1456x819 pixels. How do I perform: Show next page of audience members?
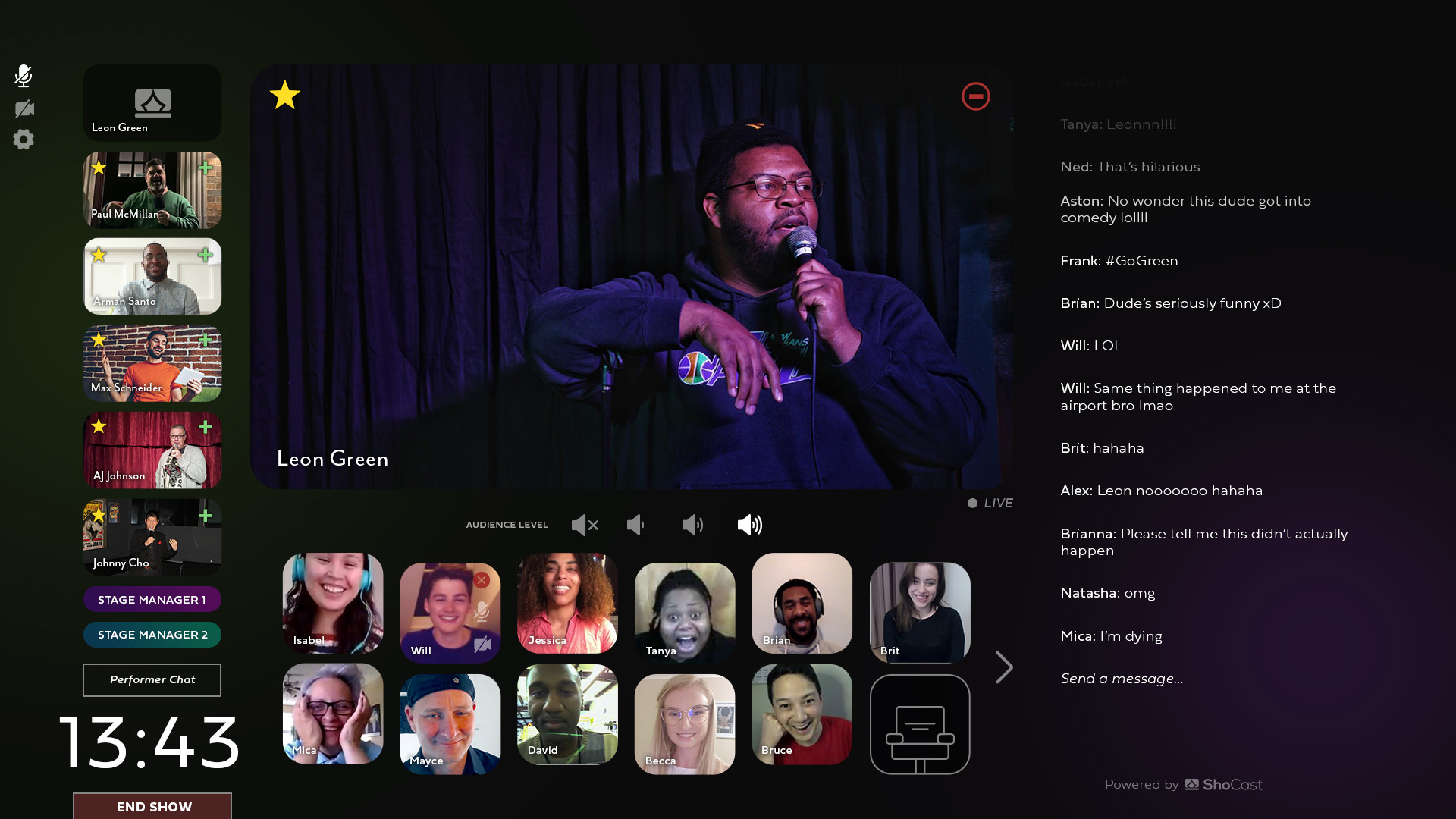1004,667
